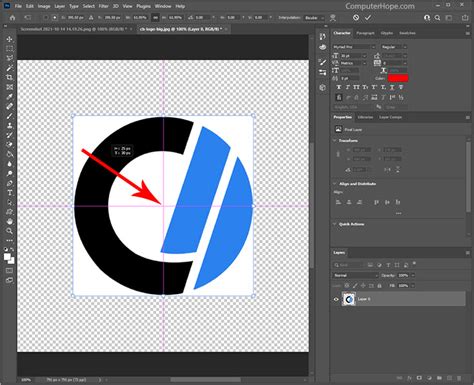Open the font family dropdown Myriad Pro
The height and width of the screenshot is (385, 474).
354,47
